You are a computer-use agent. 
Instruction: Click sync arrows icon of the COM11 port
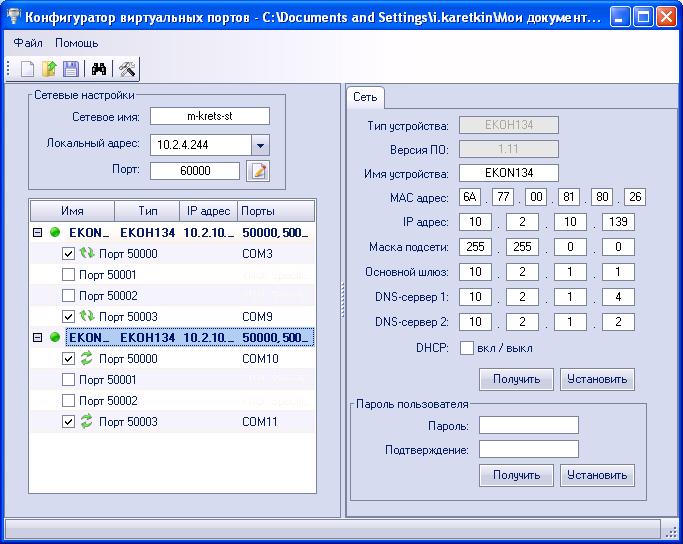click(x=86, y=422)
